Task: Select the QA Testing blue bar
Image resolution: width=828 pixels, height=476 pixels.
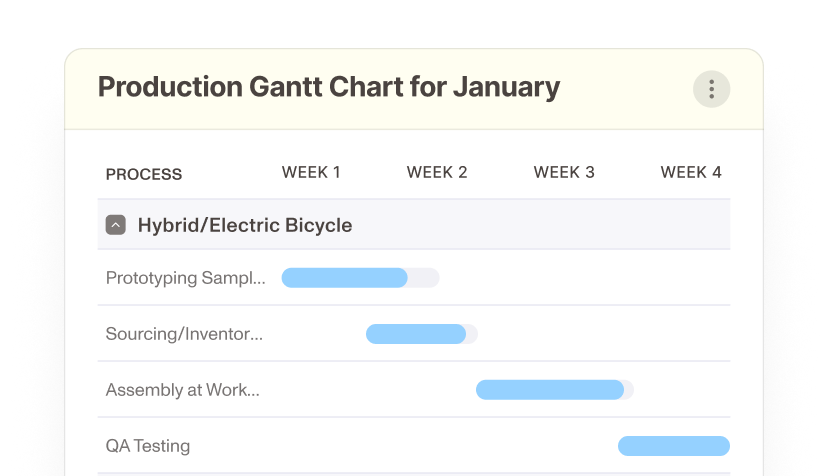Action: [x=674, y=446]
